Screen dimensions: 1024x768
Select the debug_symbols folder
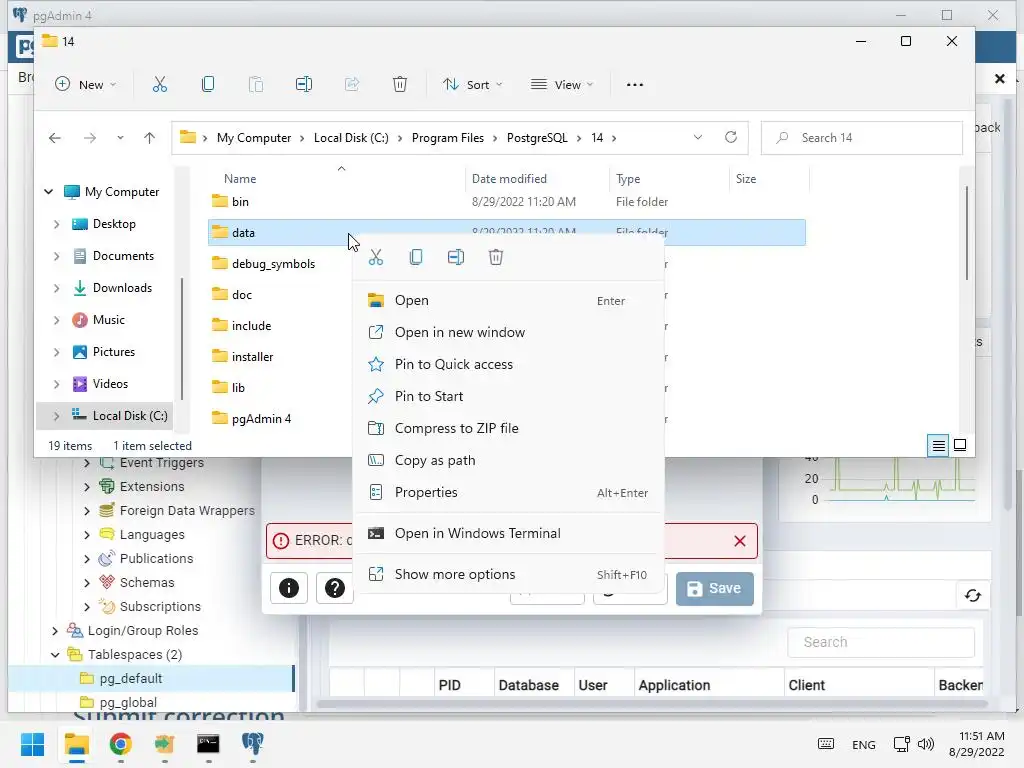point(273,264)
